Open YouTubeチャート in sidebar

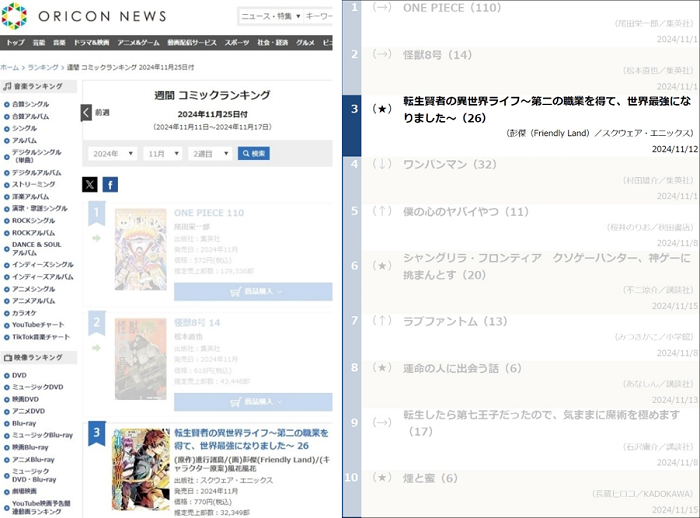tap(38, 325)
